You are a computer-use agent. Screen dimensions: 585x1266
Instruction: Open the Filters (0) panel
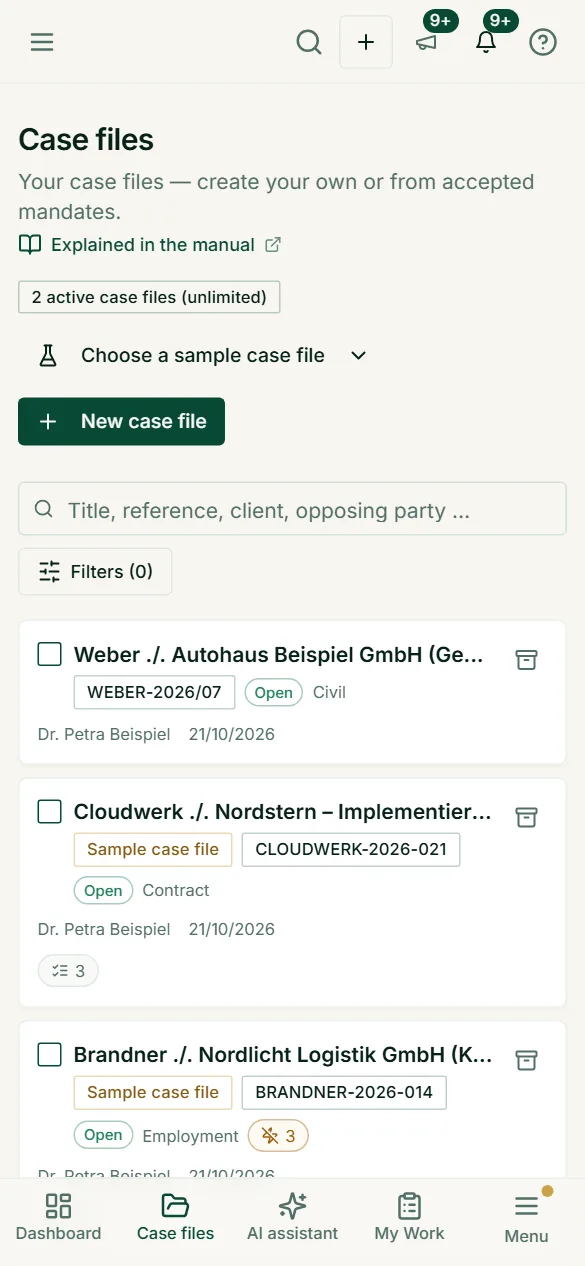point(95,572)
